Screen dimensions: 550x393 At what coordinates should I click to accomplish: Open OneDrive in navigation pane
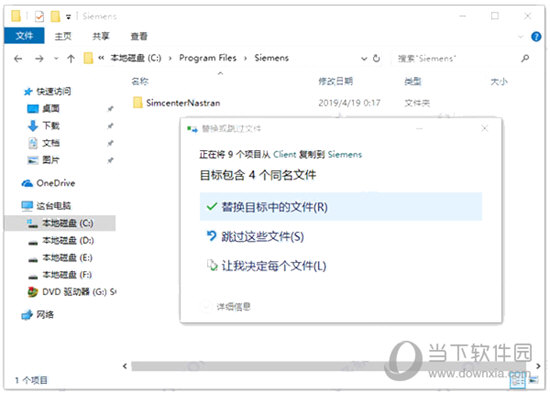(x=55, y=183)
